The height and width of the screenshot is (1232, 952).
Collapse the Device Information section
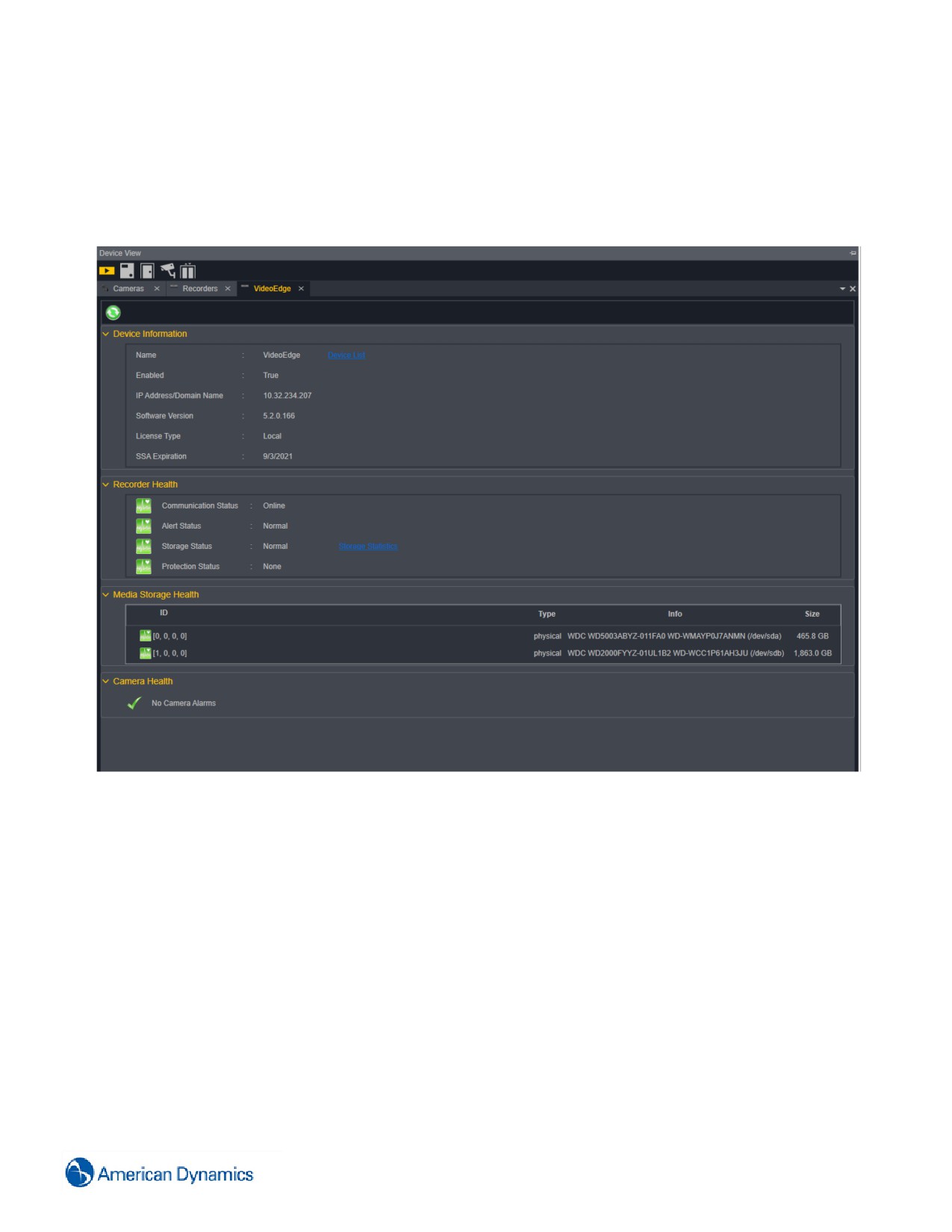point(105,334)
